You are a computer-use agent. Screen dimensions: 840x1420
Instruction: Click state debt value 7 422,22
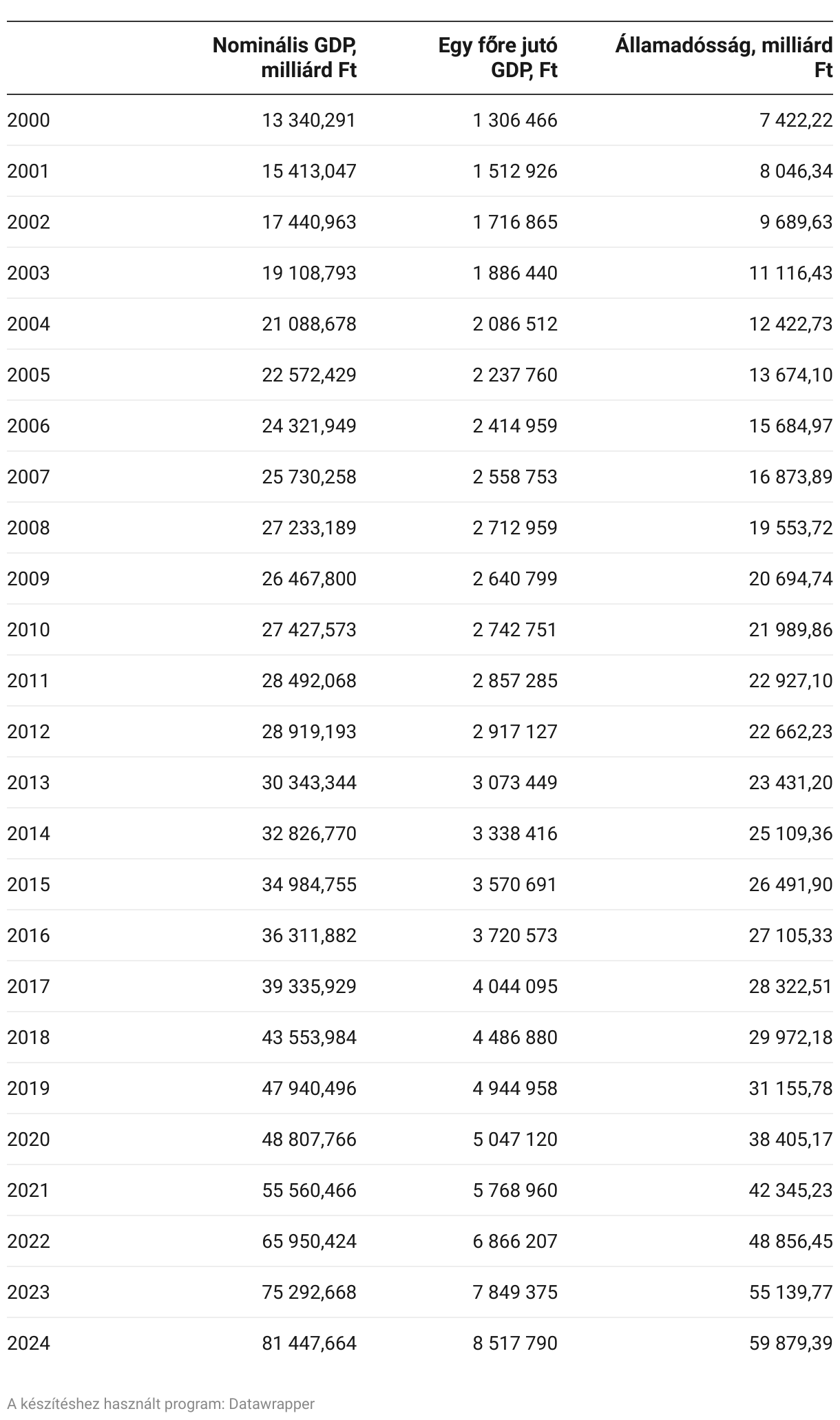pos(796,121)
